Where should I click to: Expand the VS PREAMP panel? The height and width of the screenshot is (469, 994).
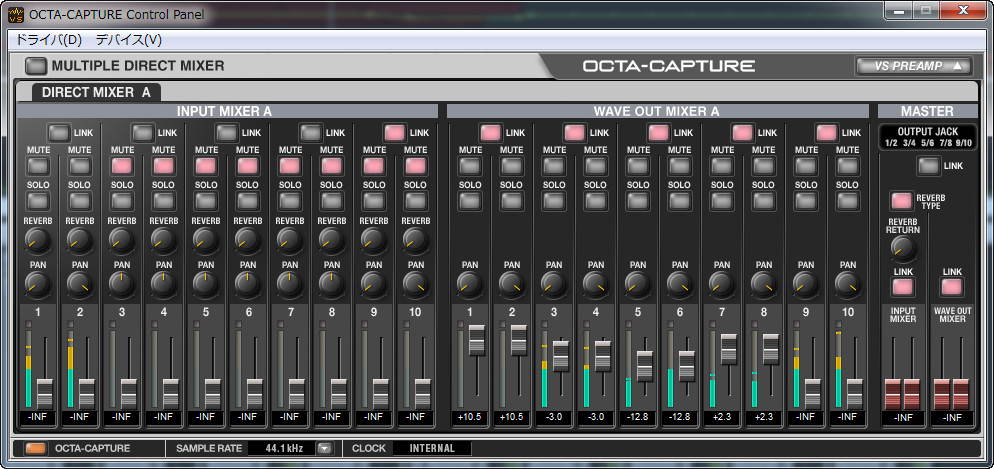tap(913, 66)
